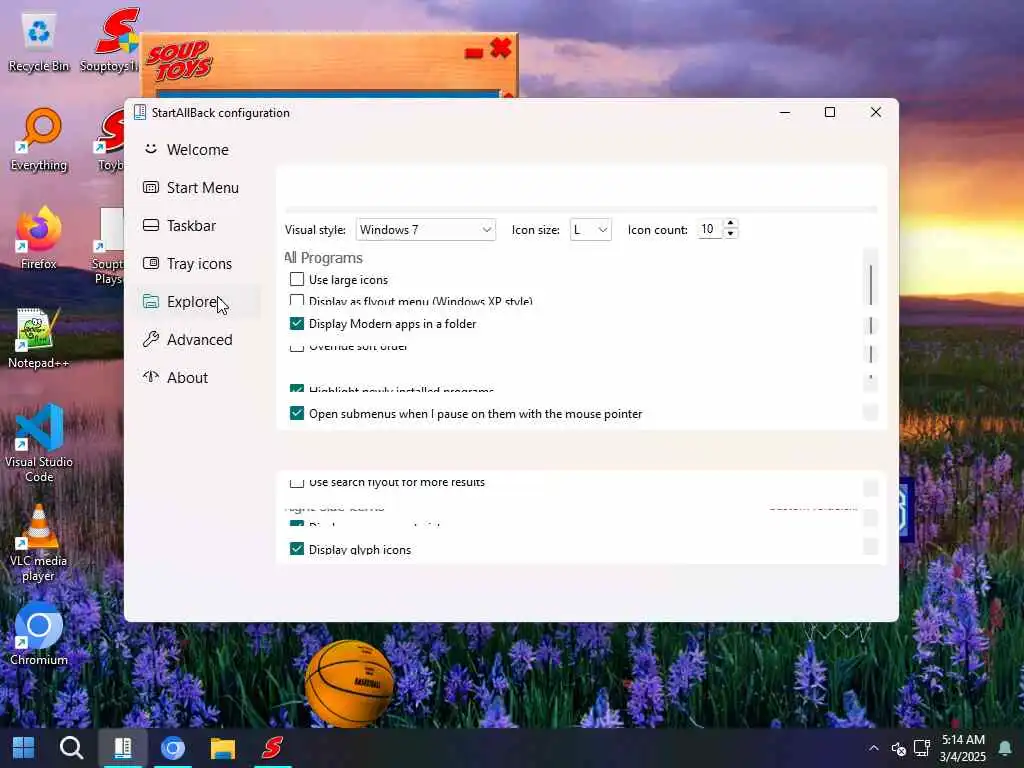1024x768 pixels.
Task: Open the Tray icons page
Action: click(x=199, y=263)
